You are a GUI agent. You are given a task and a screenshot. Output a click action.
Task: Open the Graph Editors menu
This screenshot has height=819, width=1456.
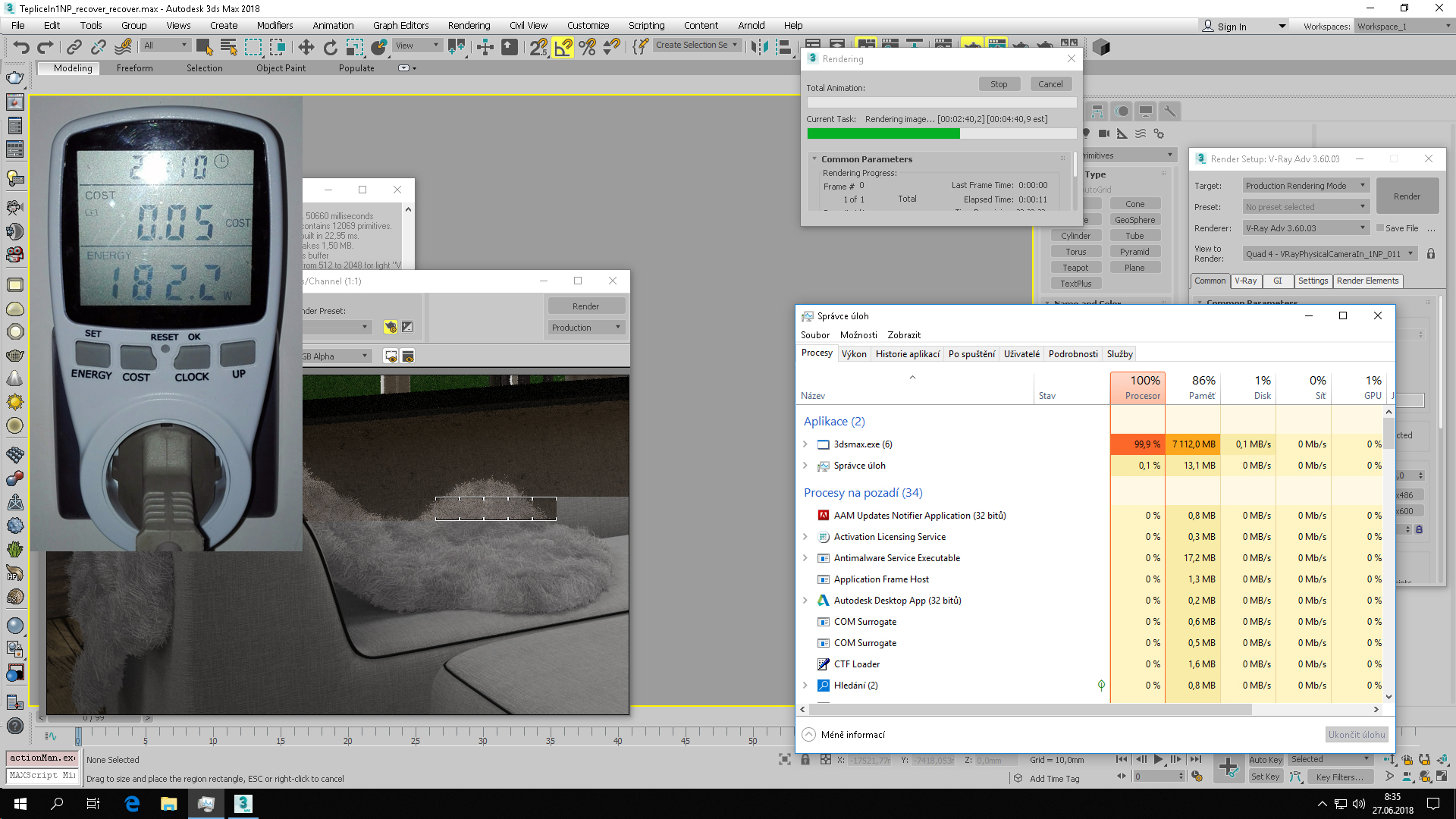[x=400, y=25]
